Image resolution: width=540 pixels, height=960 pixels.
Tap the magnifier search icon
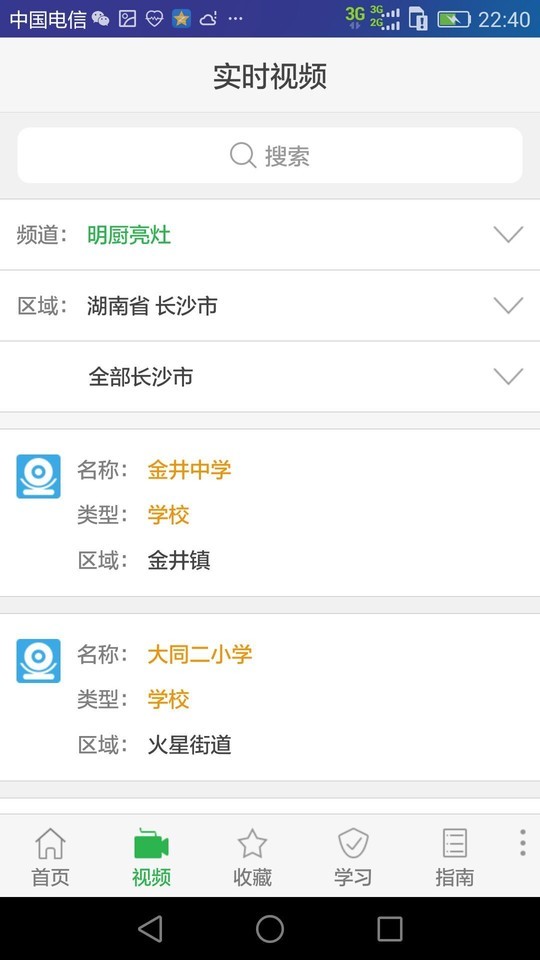coord(243,155)
